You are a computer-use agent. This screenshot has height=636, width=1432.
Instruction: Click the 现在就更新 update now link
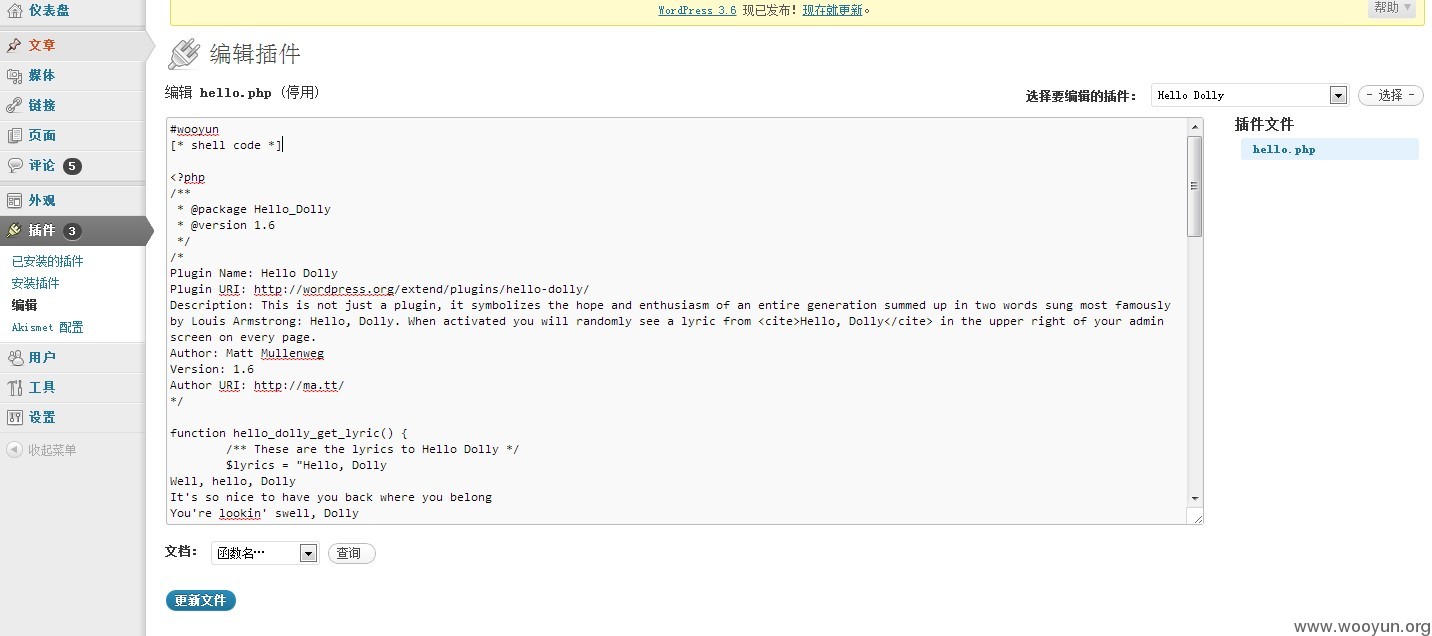coord(832,10)
